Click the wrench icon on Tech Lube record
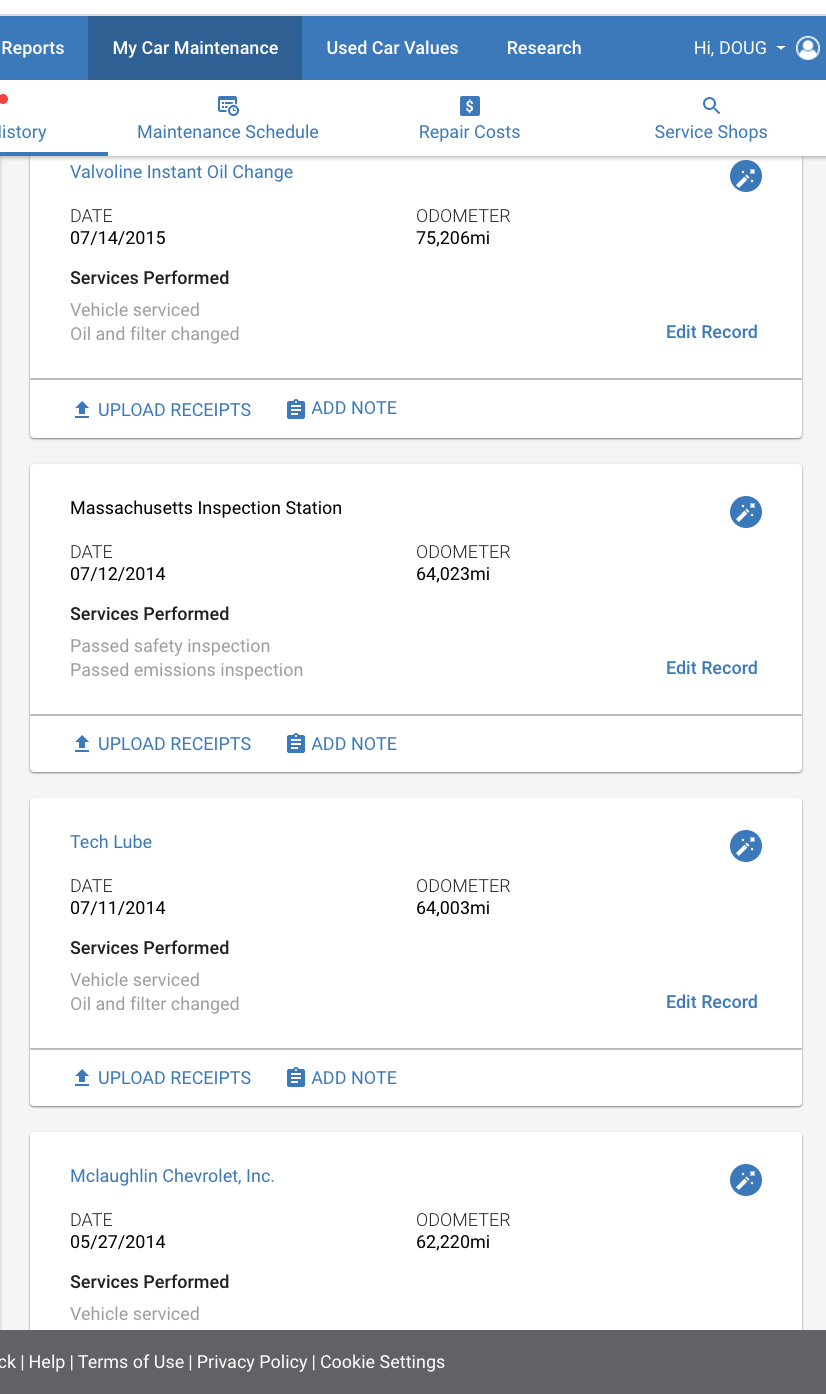The width and height of the screenshot is (826, 1394). pyautogui.click(x=746, y=846)
